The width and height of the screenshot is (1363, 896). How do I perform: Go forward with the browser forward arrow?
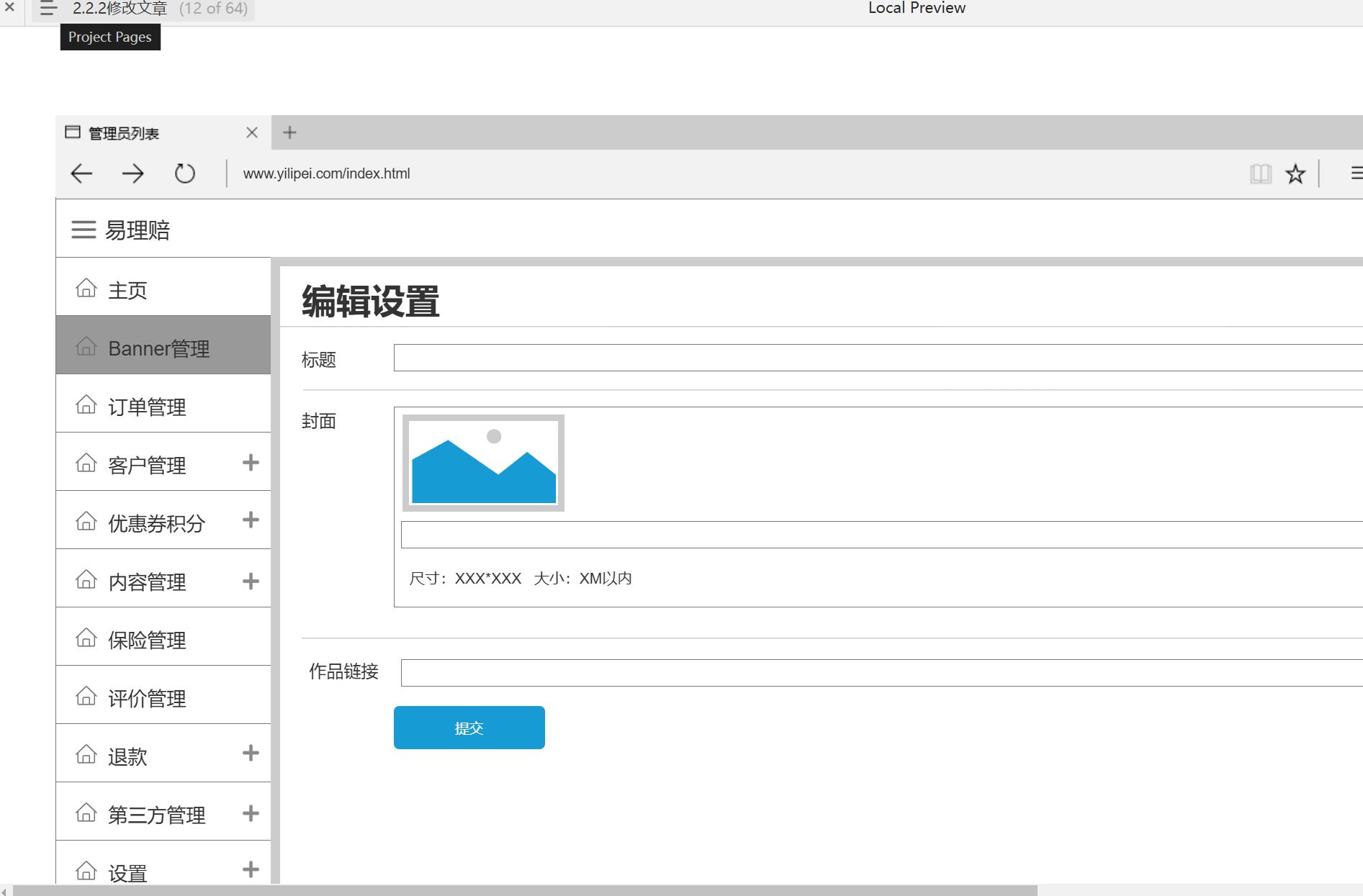(133, 173)
